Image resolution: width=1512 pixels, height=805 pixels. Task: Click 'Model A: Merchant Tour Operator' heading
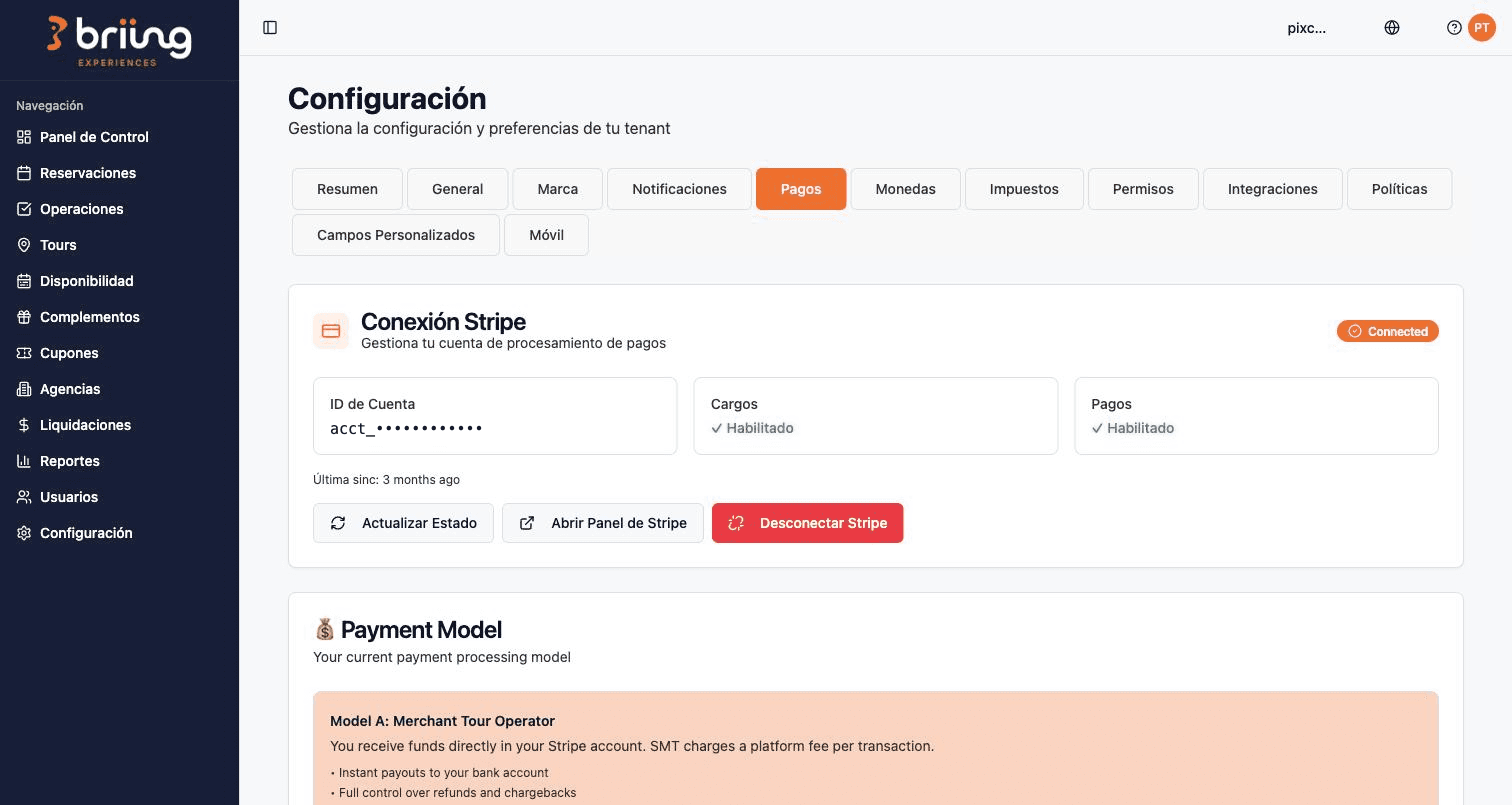point(442,721)
